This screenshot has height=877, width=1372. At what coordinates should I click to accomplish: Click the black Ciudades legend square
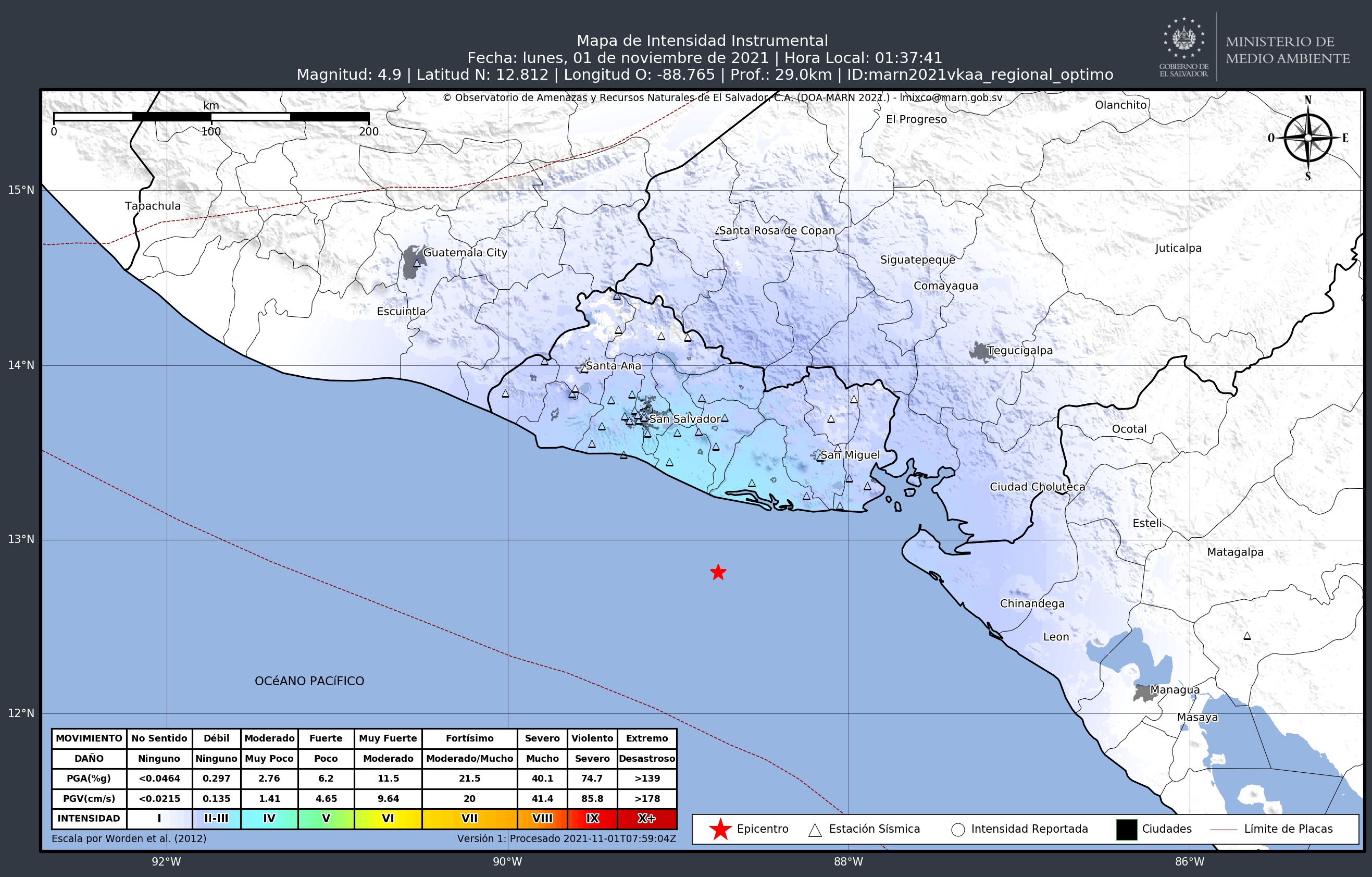[x=1127, y=829]
